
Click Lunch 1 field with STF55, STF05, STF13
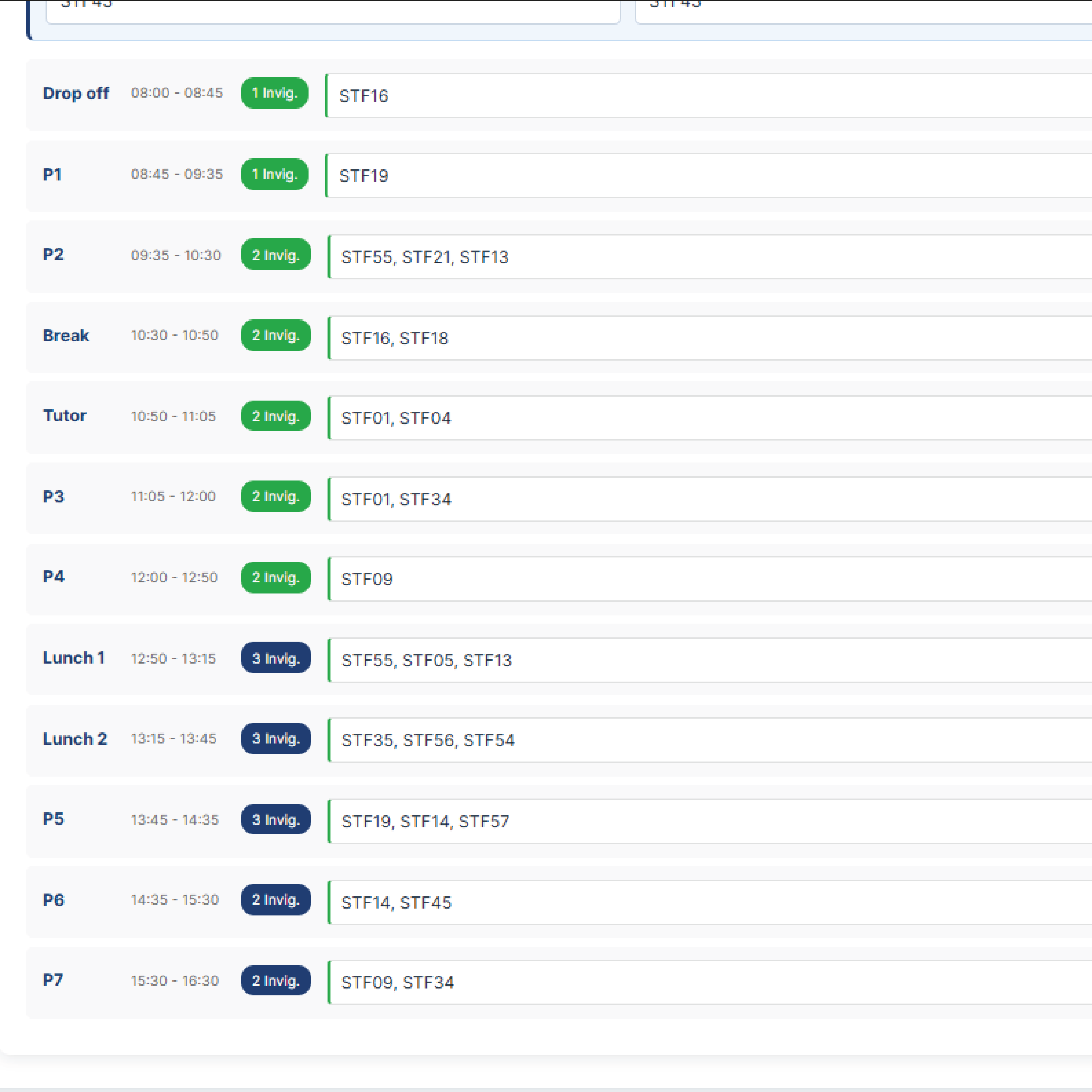(710, 660)
